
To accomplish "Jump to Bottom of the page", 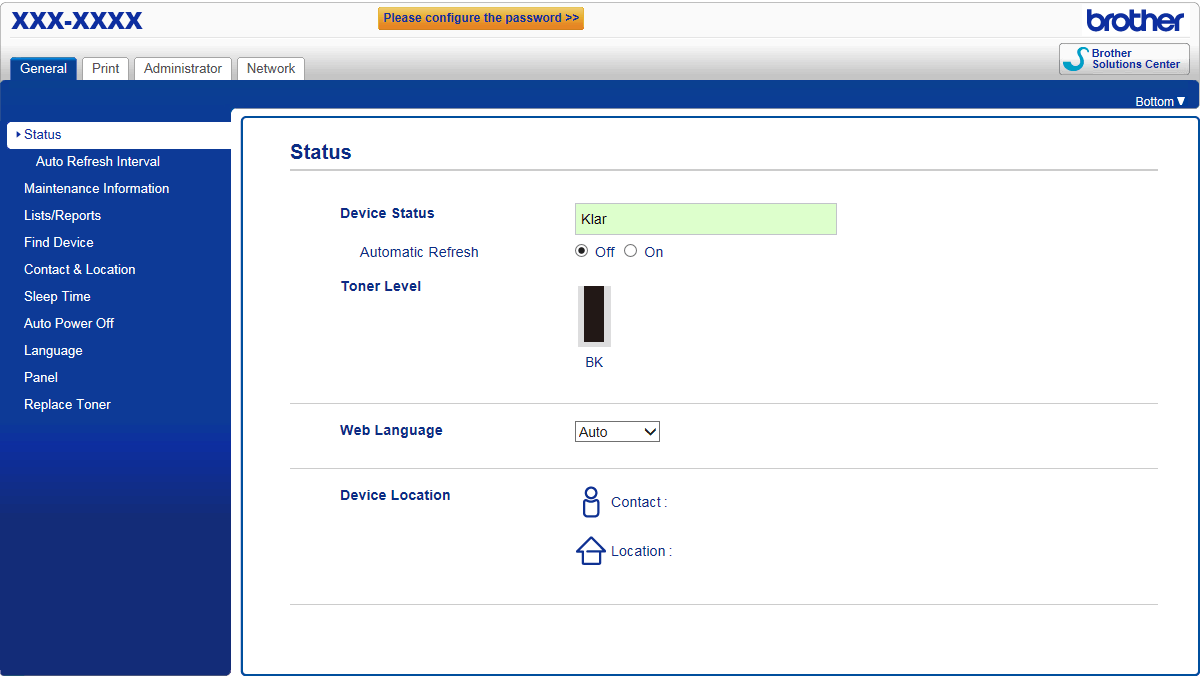I will 1159,101.
